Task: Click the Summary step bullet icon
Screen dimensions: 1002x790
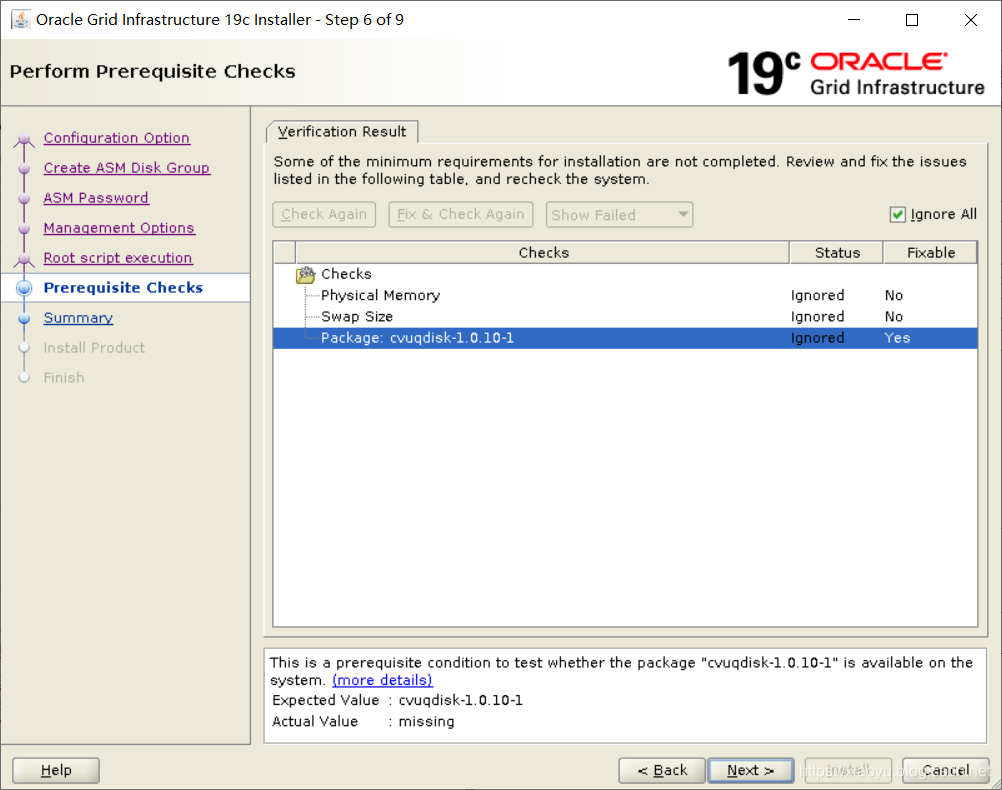Action: click(x=24, y=318)
